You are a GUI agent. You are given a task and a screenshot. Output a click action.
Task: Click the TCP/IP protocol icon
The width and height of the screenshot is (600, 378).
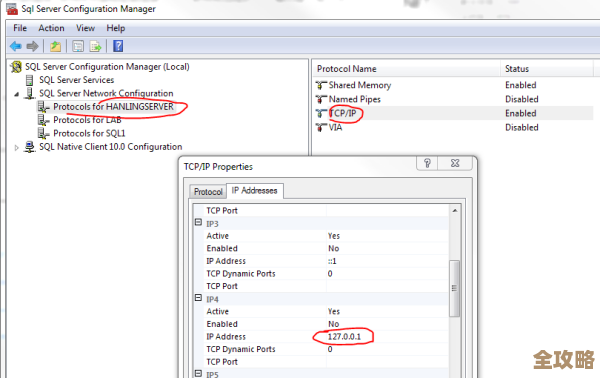(x=321, y=113)
